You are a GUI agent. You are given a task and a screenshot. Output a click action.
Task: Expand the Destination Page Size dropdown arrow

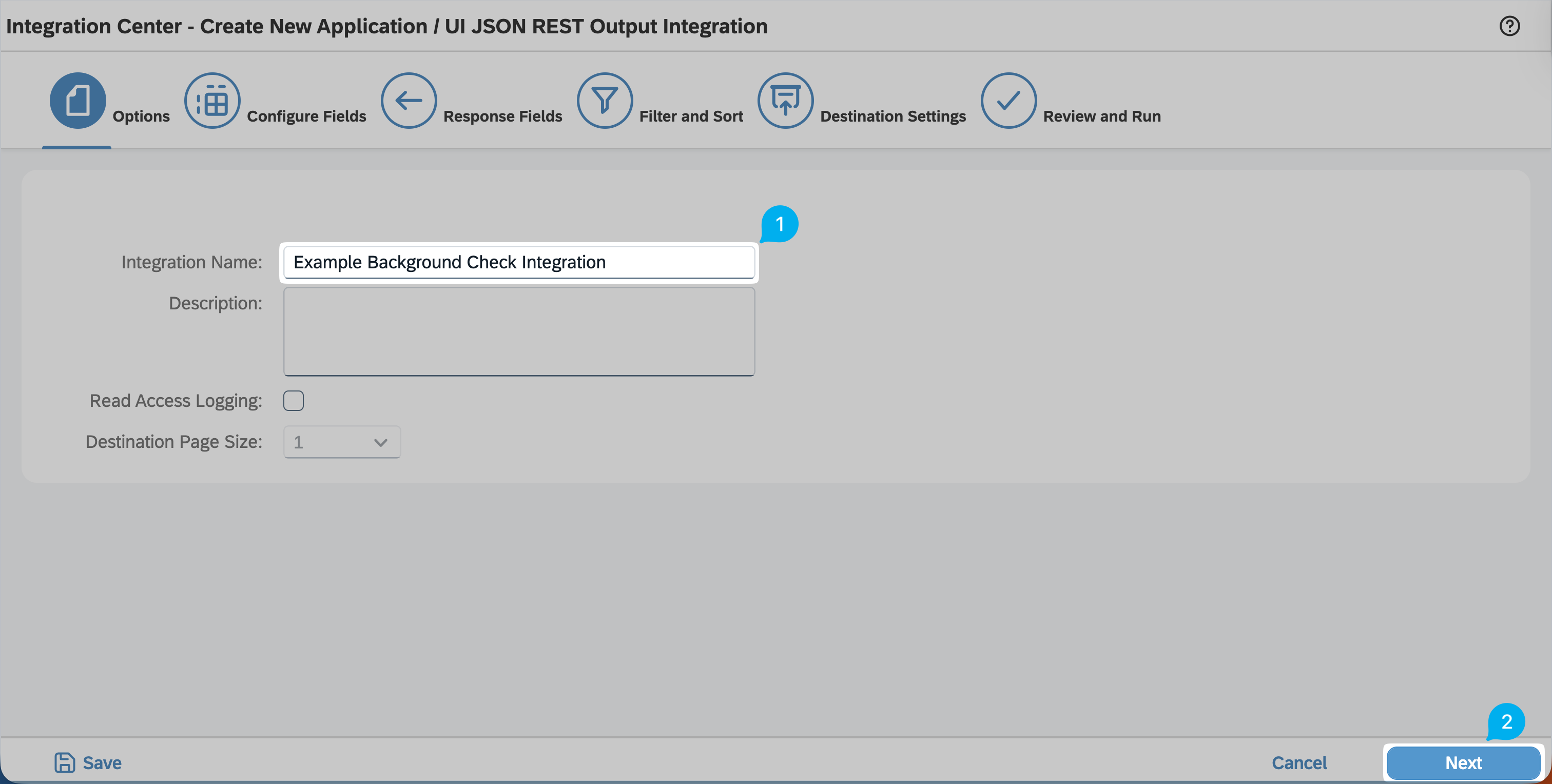pos(380,443)
